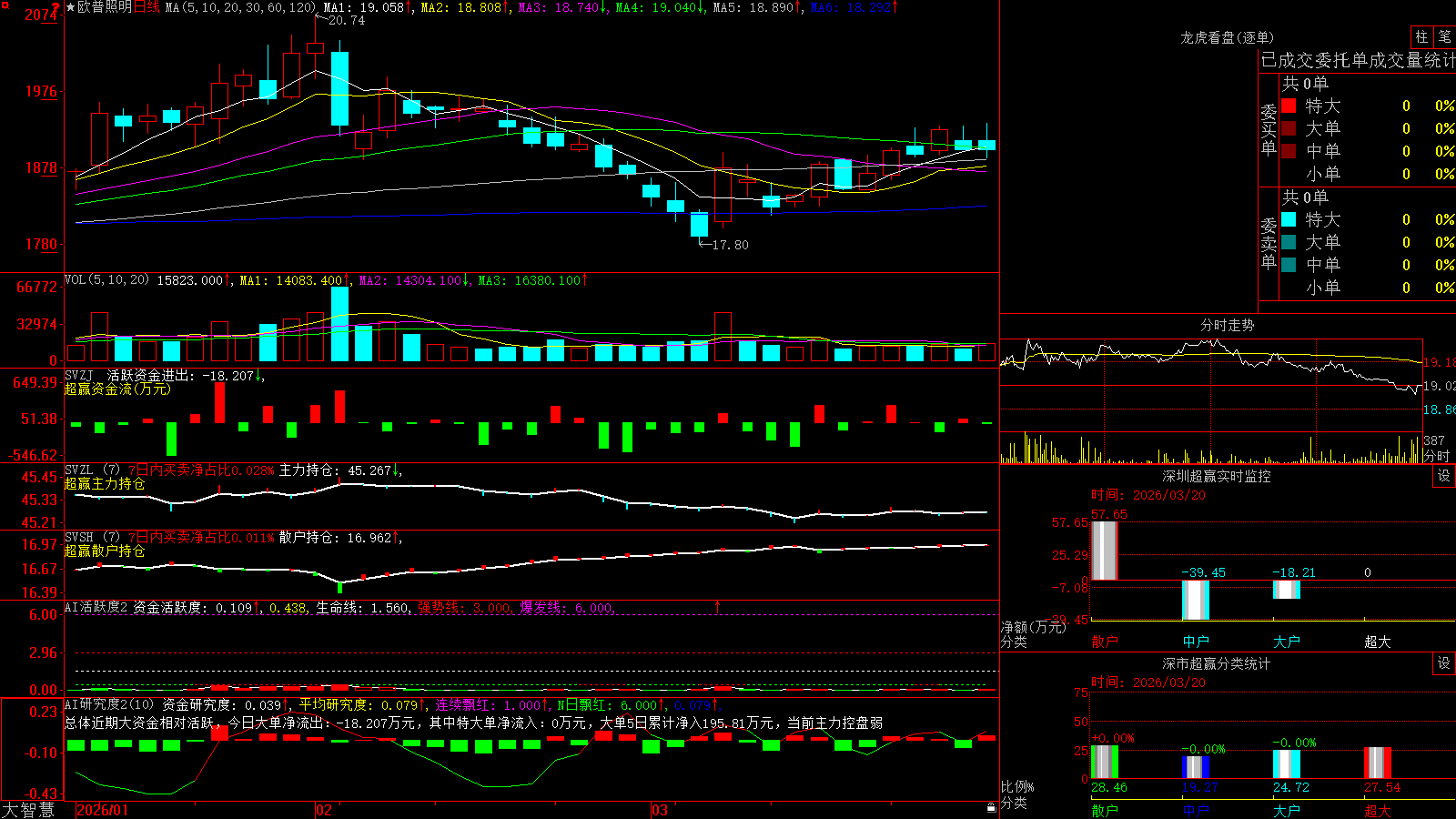Click the 已成交委托单成交量统计 header
The image size is (1456, 819).
coord(1358,60)
